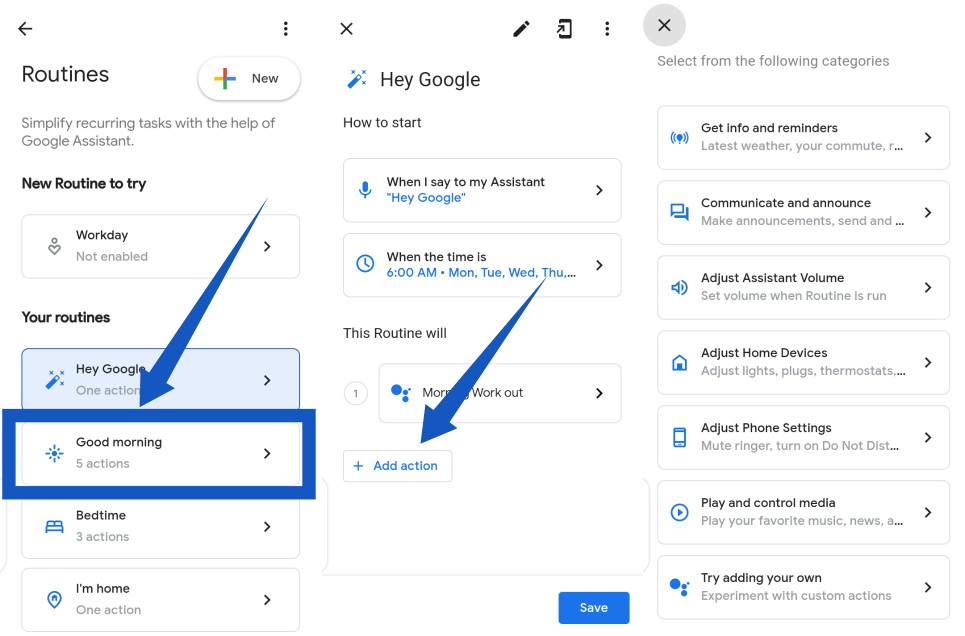Tap the Workday routine location-heart icon
The width and height of the screenshot is (965, 636).
pos(54,246)
